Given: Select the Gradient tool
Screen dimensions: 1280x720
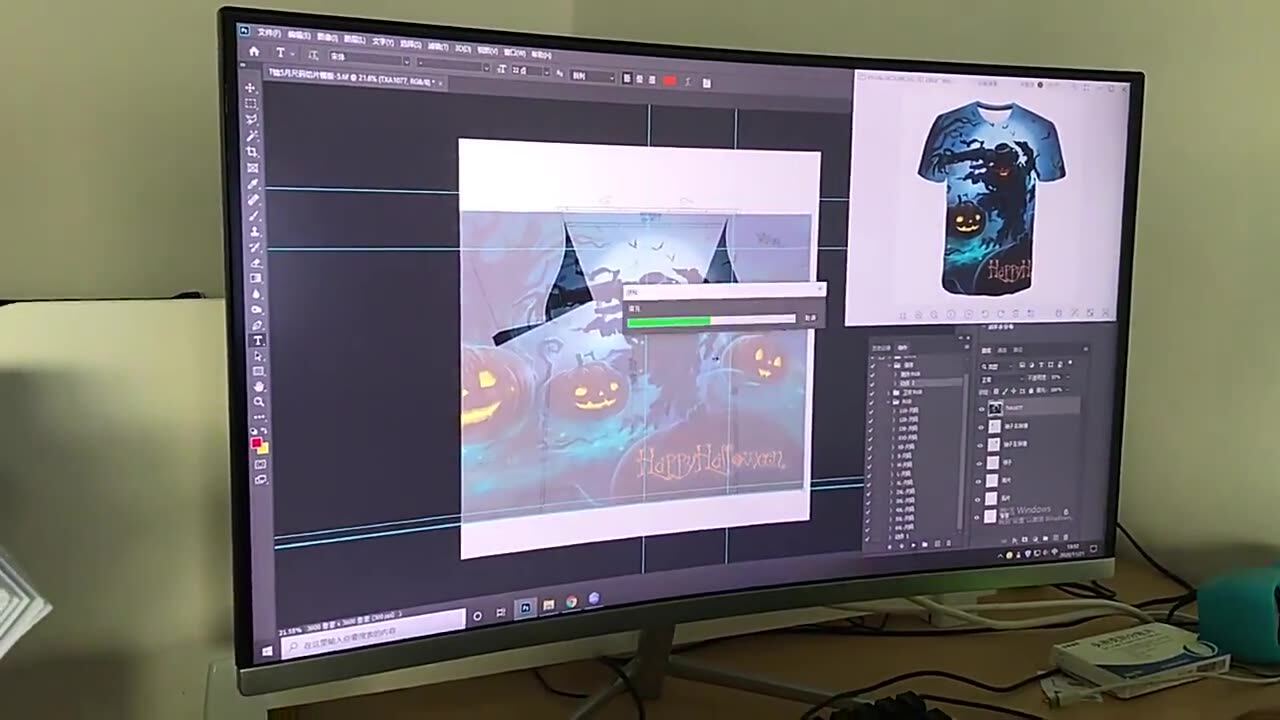Looking at the screenshot, I should click(256, 278).
